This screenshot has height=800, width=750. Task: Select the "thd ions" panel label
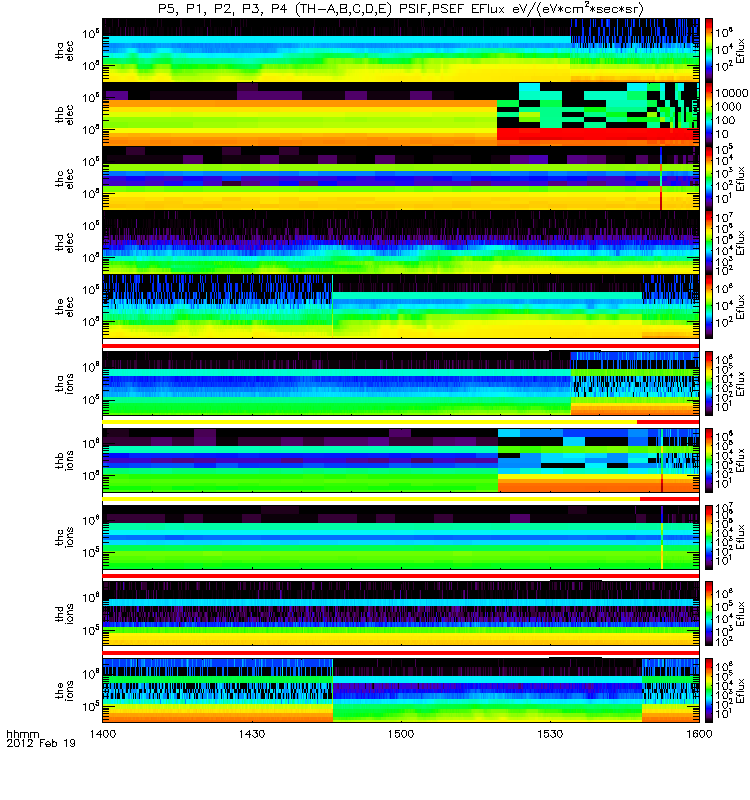pyautogui.click(x=65, y=613)
